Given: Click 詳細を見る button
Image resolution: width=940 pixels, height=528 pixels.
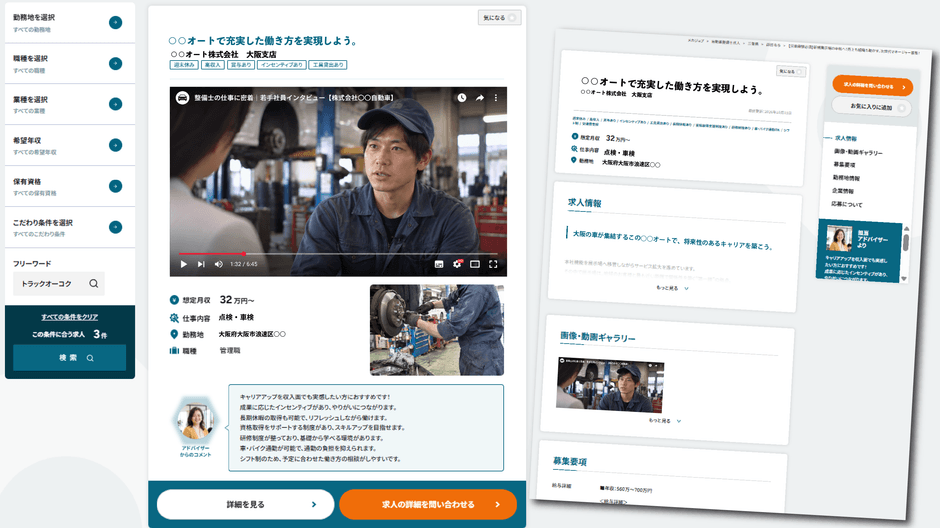Looking at the screenshot, I should (x=245, y=505).
